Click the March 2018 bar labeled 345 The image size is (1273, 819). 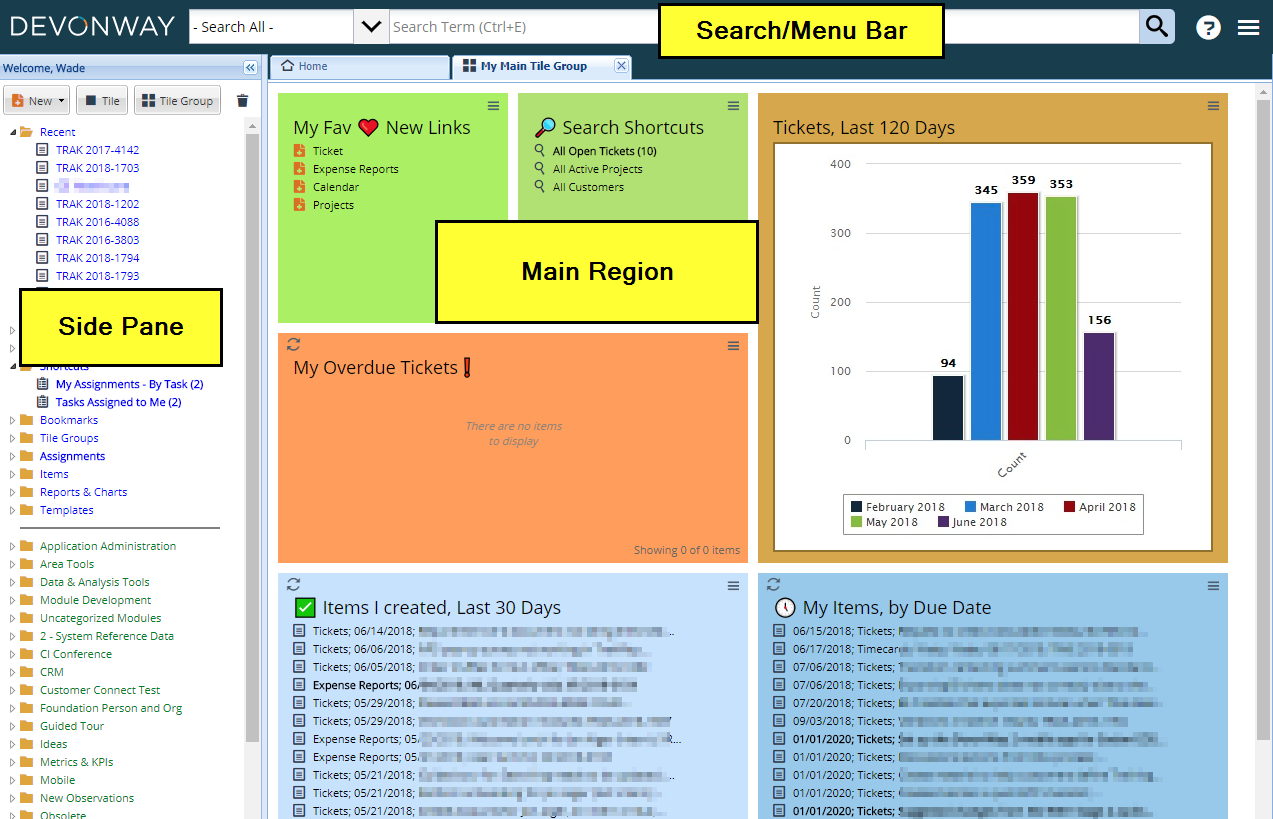pyautogui.click(x=986, y=321)
